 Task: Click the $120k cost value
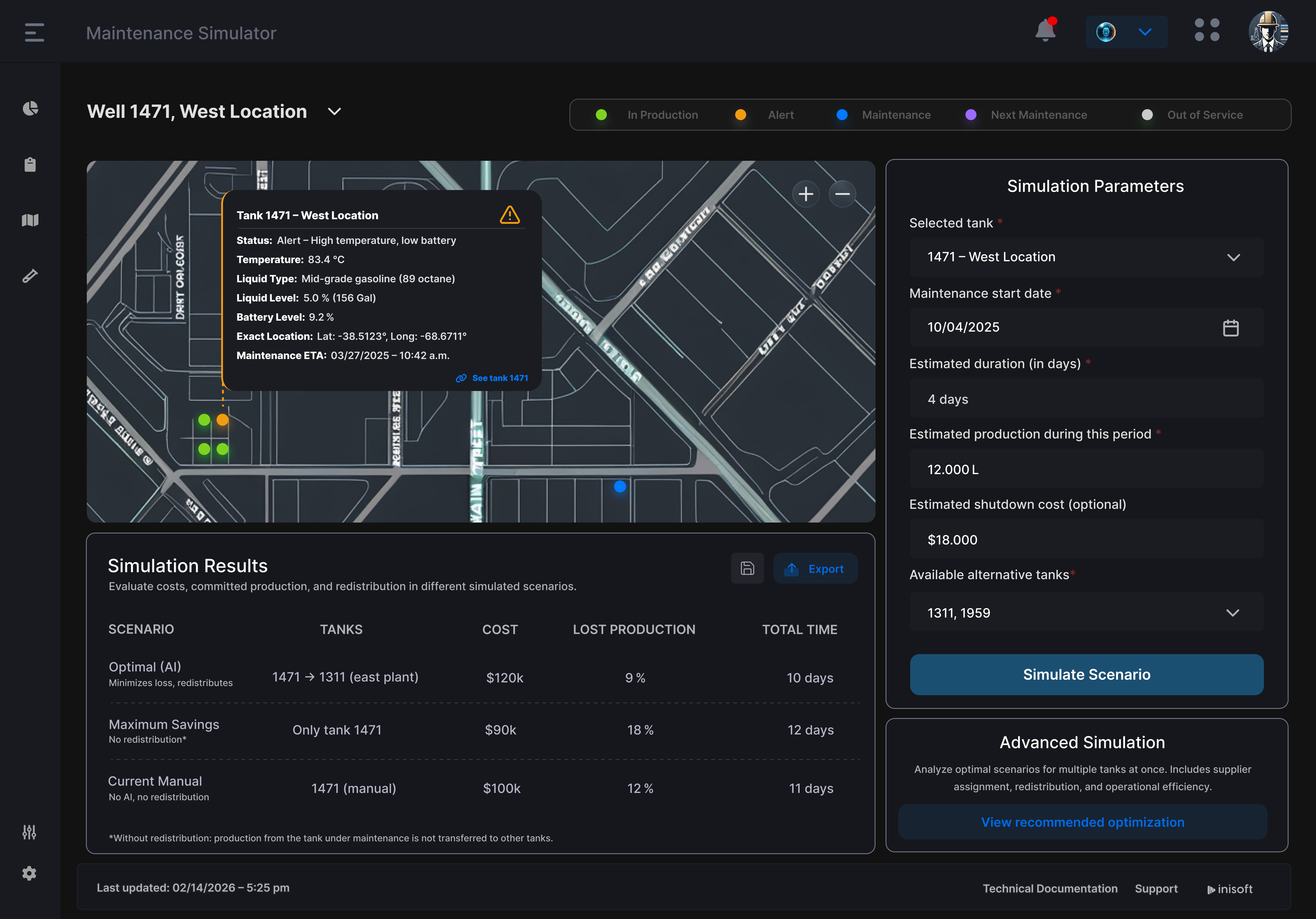click(x=504, y=678)
